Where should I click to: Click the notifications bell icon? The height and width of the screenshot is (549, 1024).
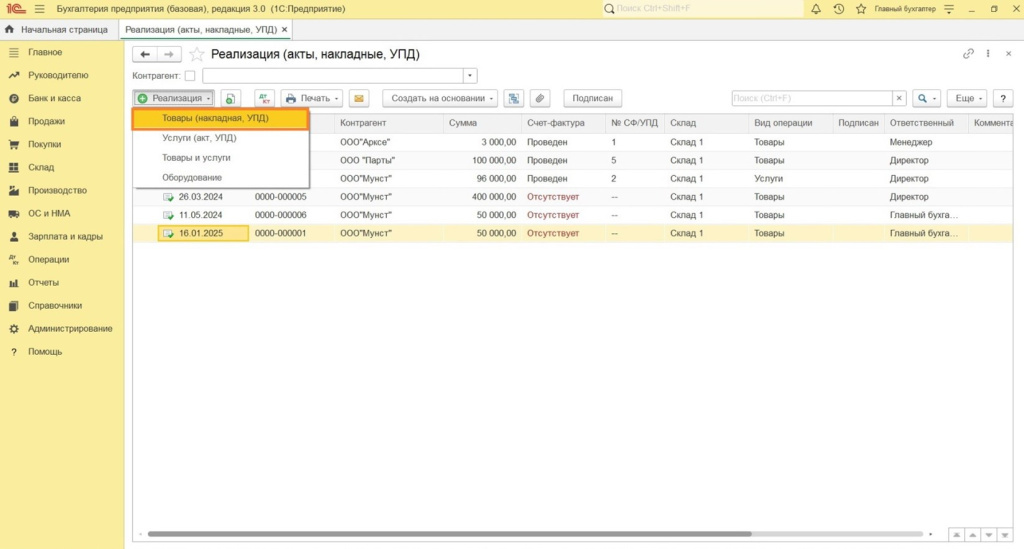pyautogui.click(x=816, y=9)
